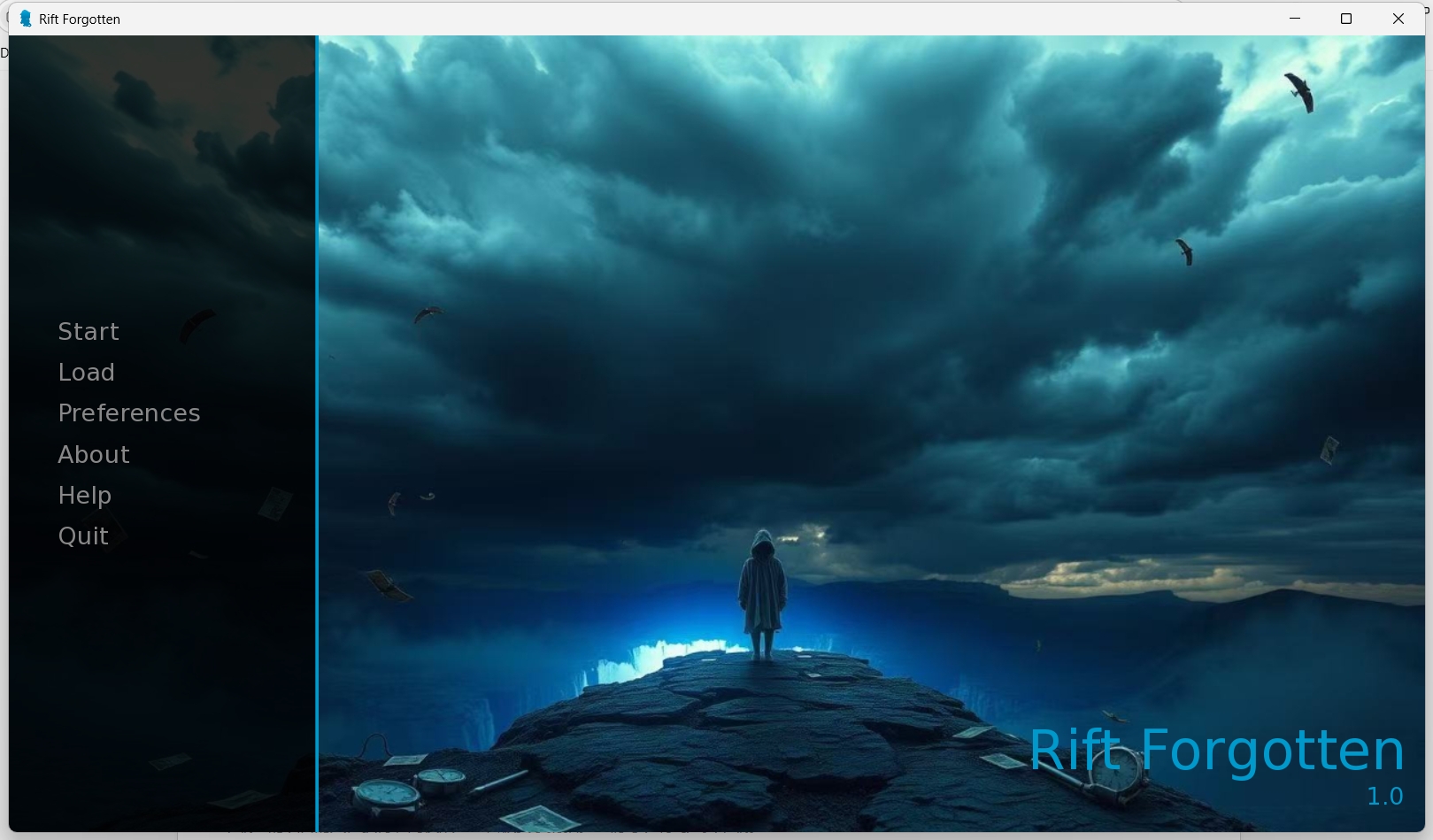Close the Rift Forgotten window
Screen dimensions: 1433x840
[x=1398, y=19]
